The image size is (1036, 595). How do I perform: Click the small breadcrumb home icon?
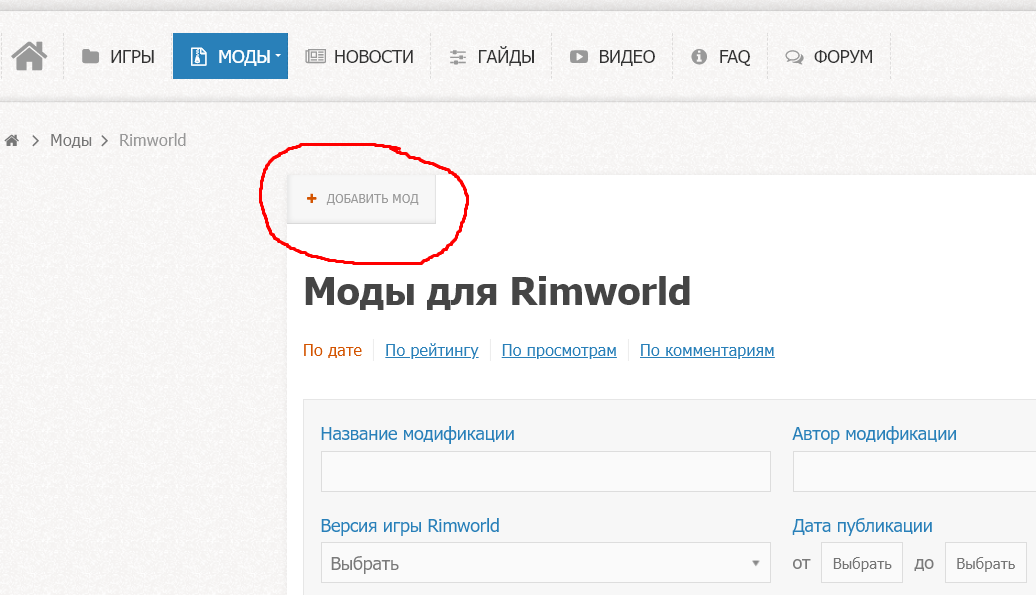12,140
